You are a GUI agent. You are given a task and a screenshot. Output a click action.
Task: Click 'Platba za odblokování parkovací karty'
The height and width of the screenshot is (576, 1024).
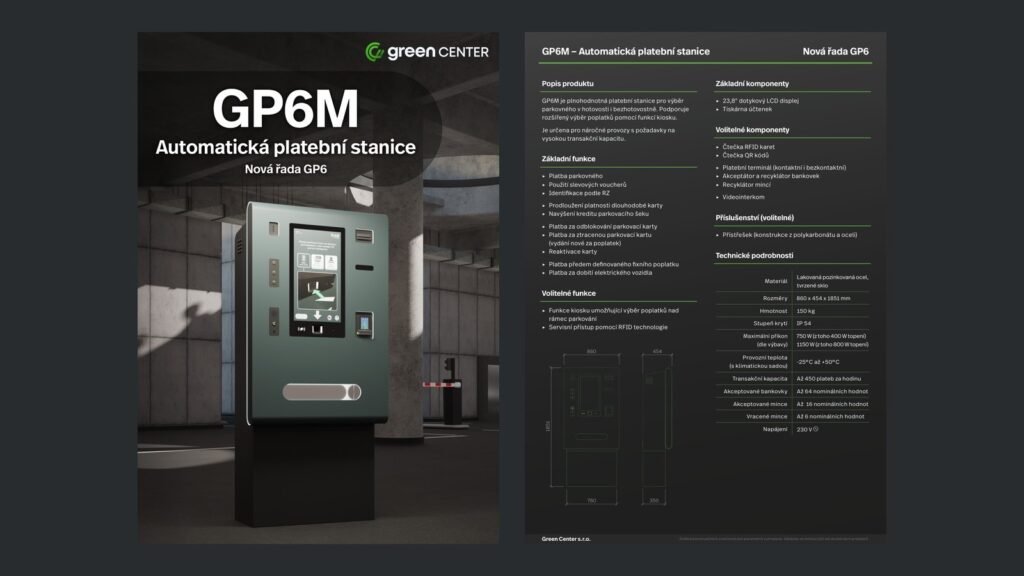(603, 226)
